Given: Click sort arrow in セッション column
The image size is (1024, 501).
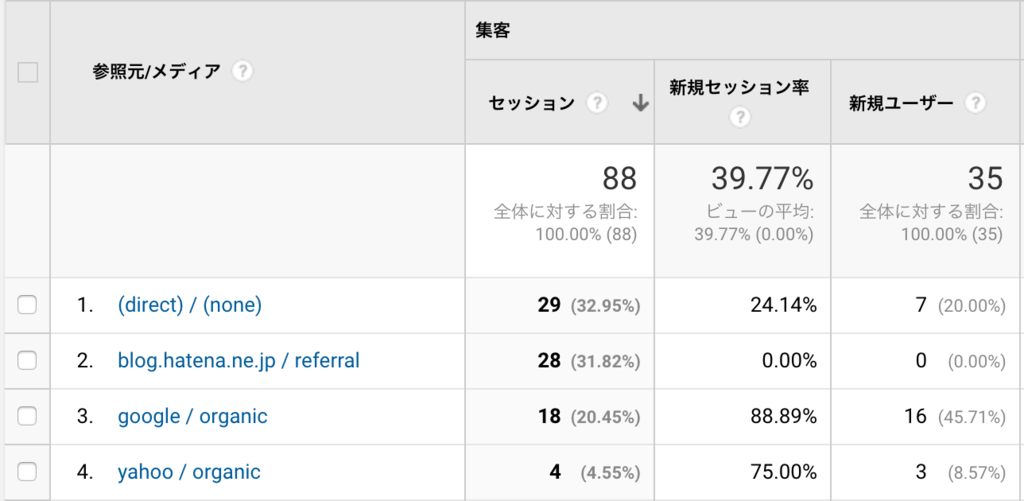Looking at the screenshot, I should click(641, 103).
